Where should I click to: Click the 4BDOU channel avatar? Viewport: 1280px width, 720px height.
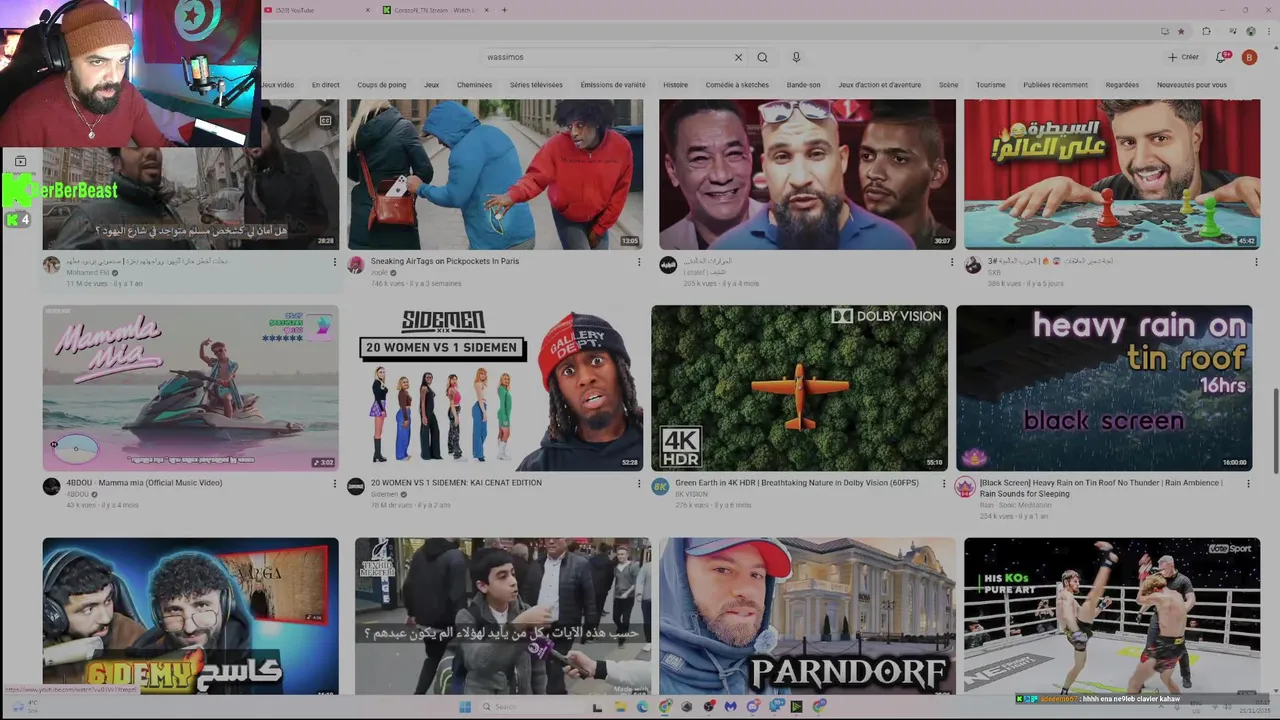(51, 487)
